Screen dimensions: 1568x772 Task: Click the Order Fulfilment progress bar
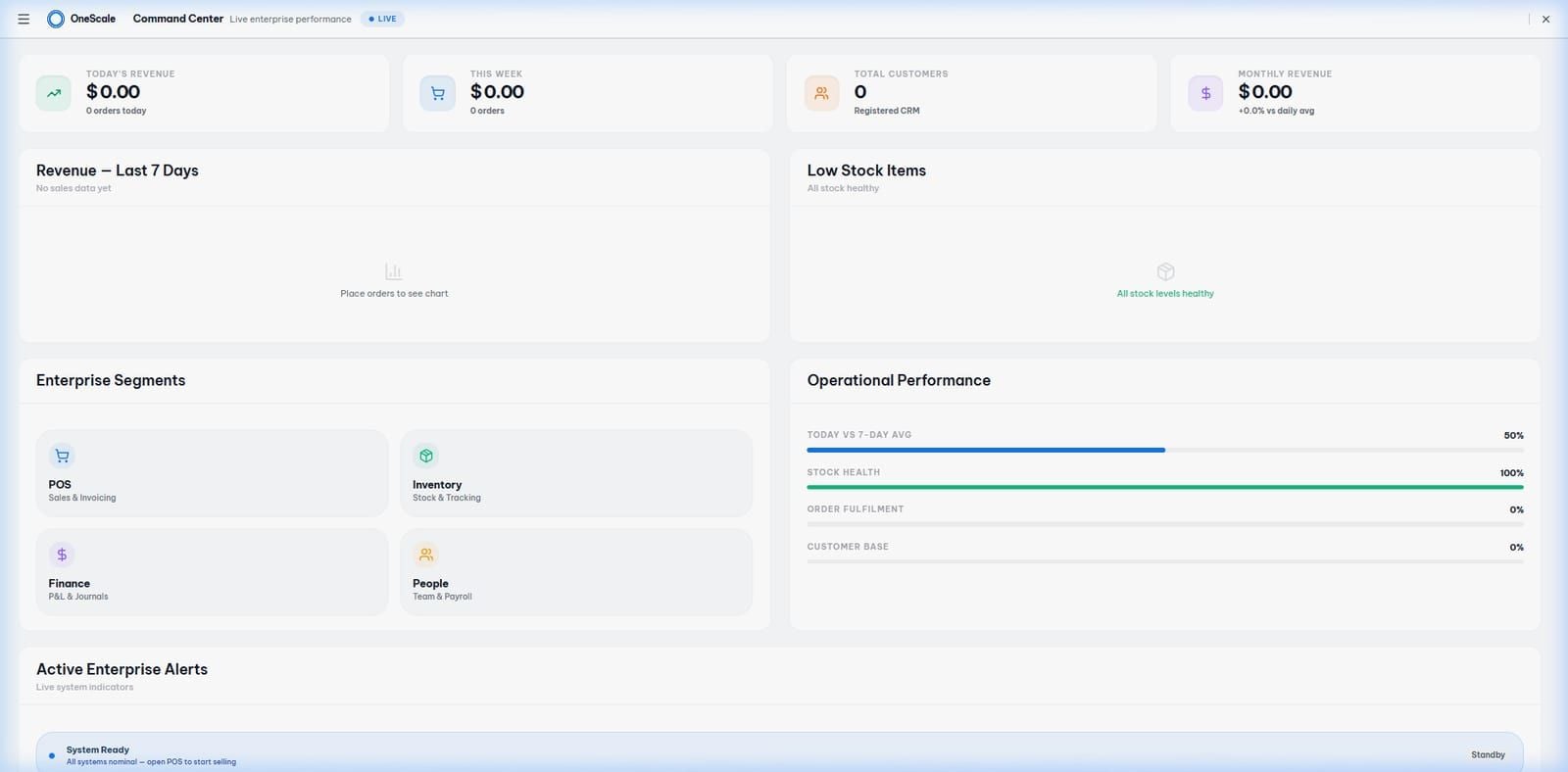click(x=1165, y=524)
